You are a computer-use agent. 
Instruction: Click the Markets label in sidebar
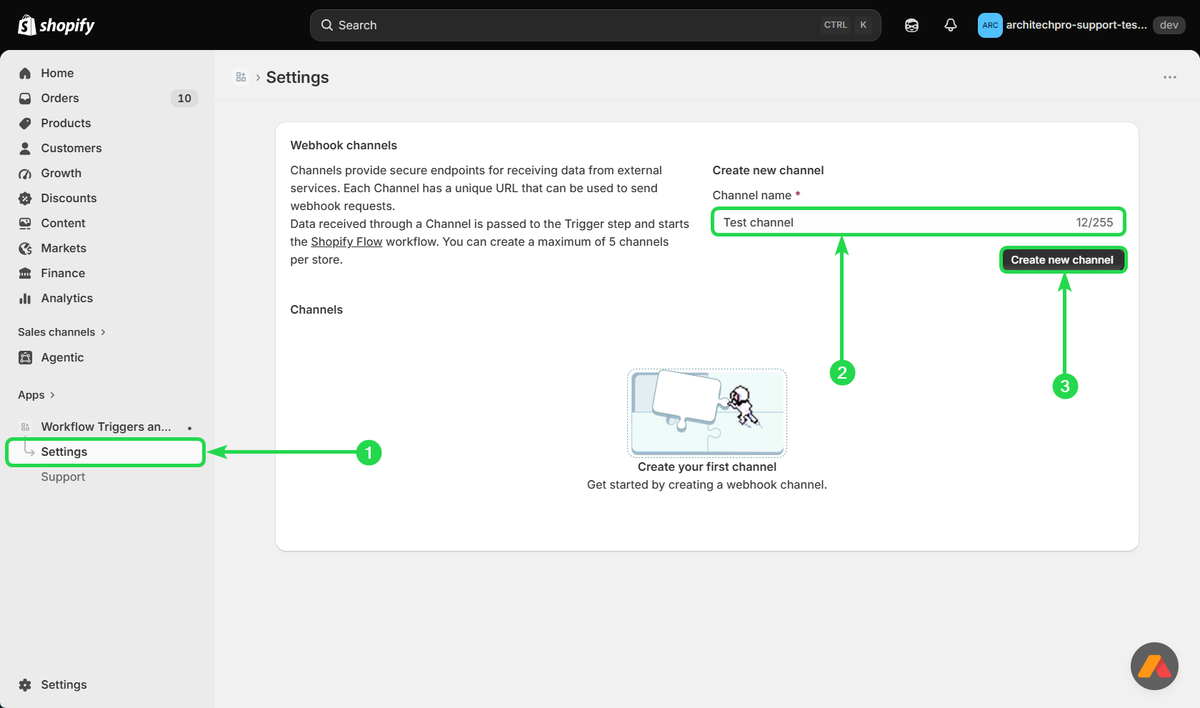64,248
